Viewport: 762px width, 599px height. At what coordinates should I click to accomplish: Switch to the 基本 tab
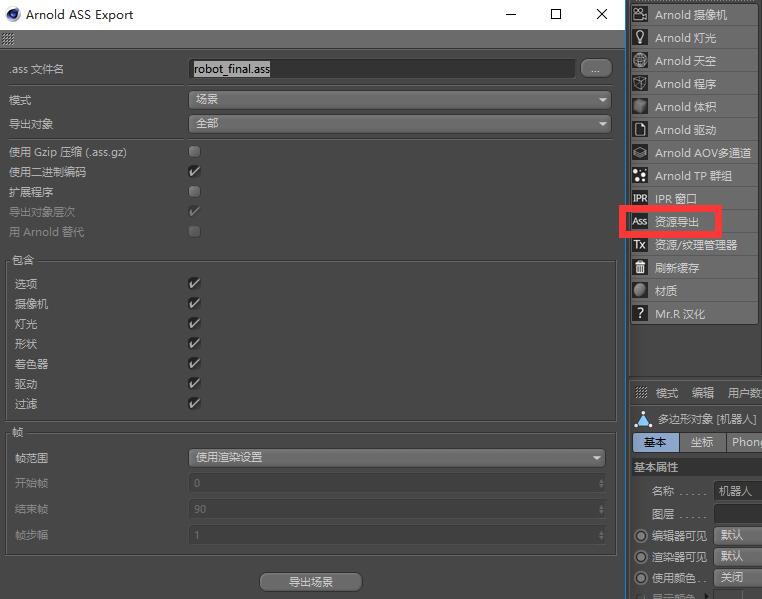(656, 443)
